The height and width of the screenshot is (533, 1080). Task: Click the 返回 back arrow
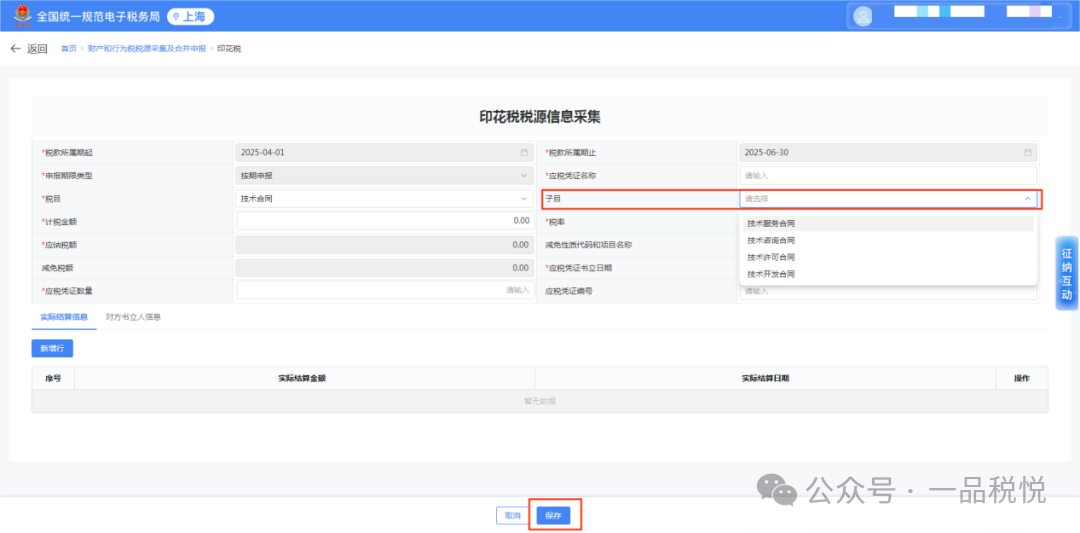(28, 48)
